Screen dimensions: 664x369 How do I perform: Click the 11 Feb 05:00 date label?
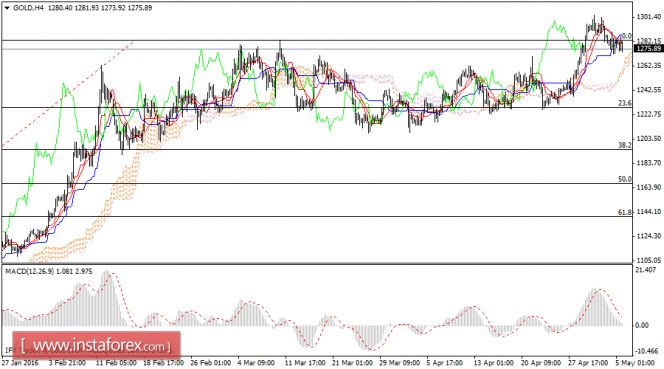click(x=116, y=363)
